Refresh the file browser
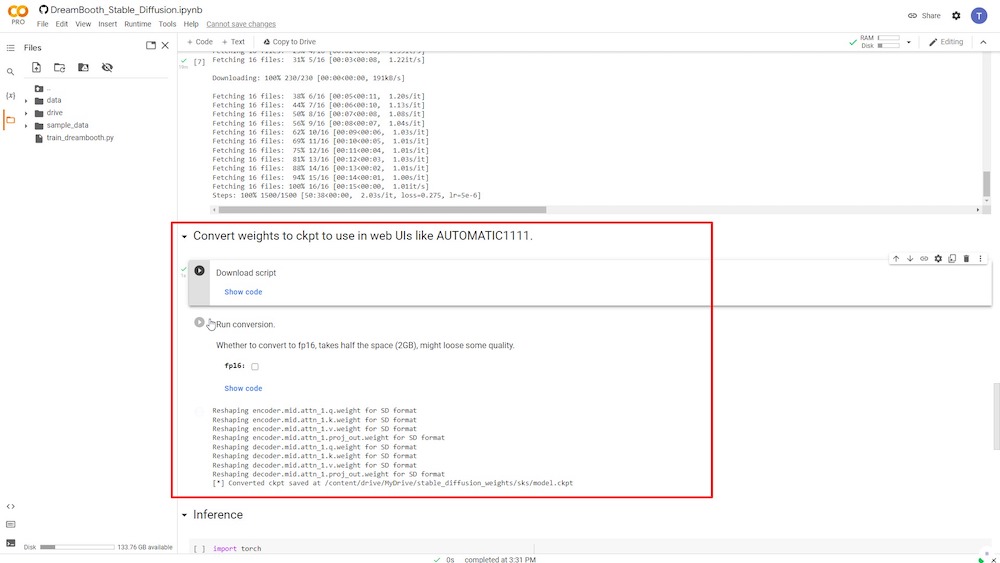 tap(59, 67)
